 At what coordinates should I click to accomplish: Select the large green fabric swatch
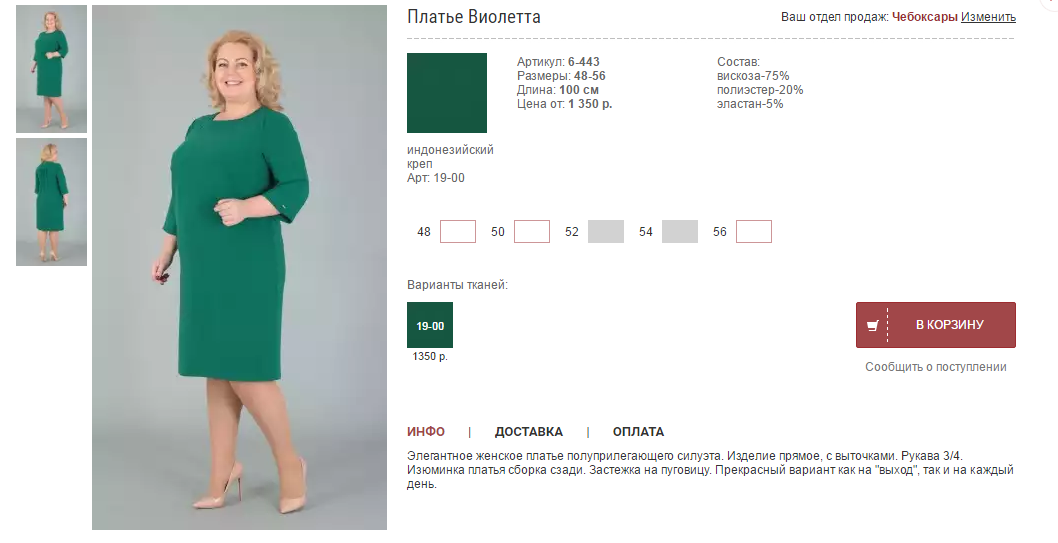point(447,93)
